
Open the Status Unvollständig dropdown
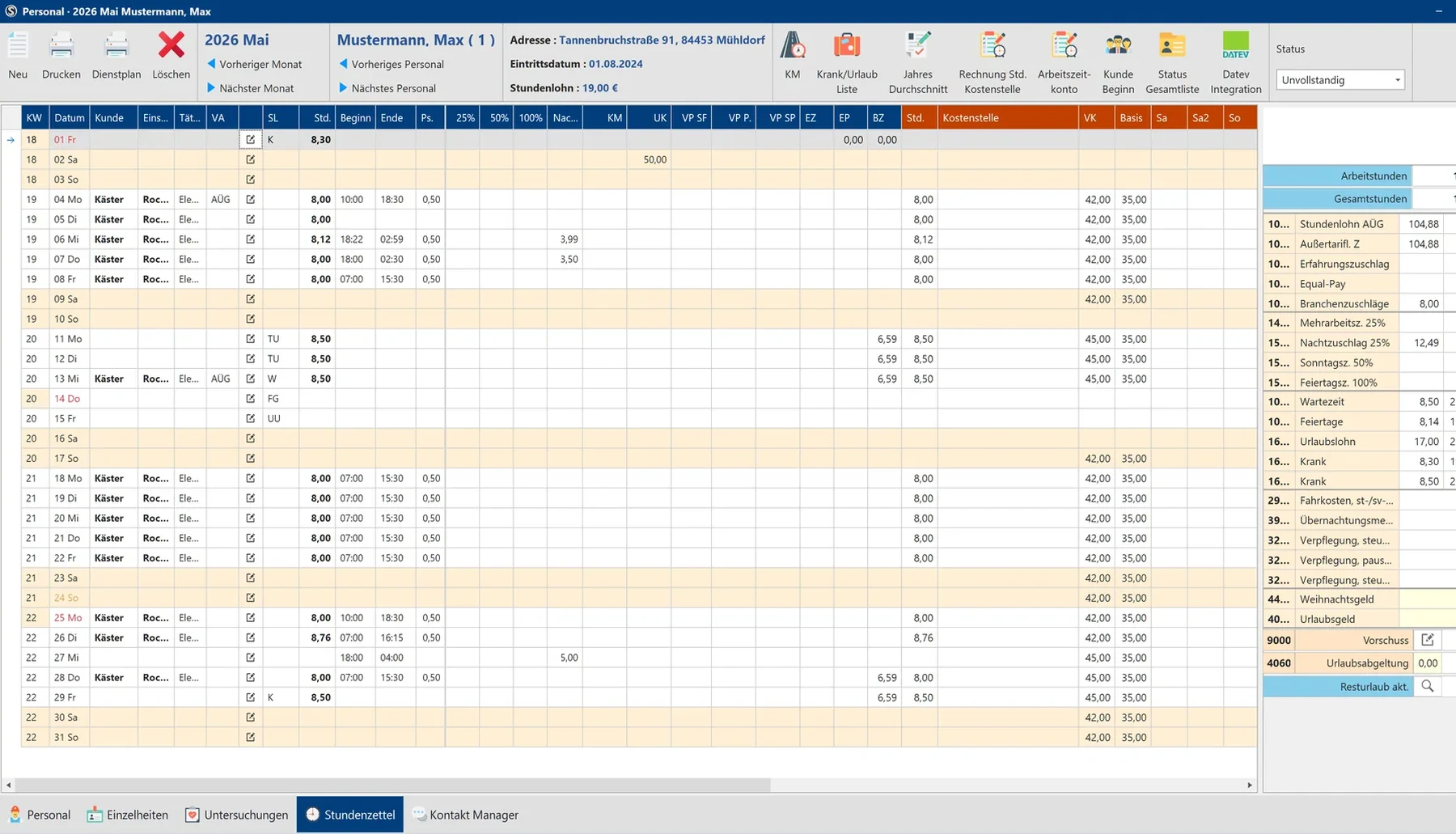[x=1340, y=79]
